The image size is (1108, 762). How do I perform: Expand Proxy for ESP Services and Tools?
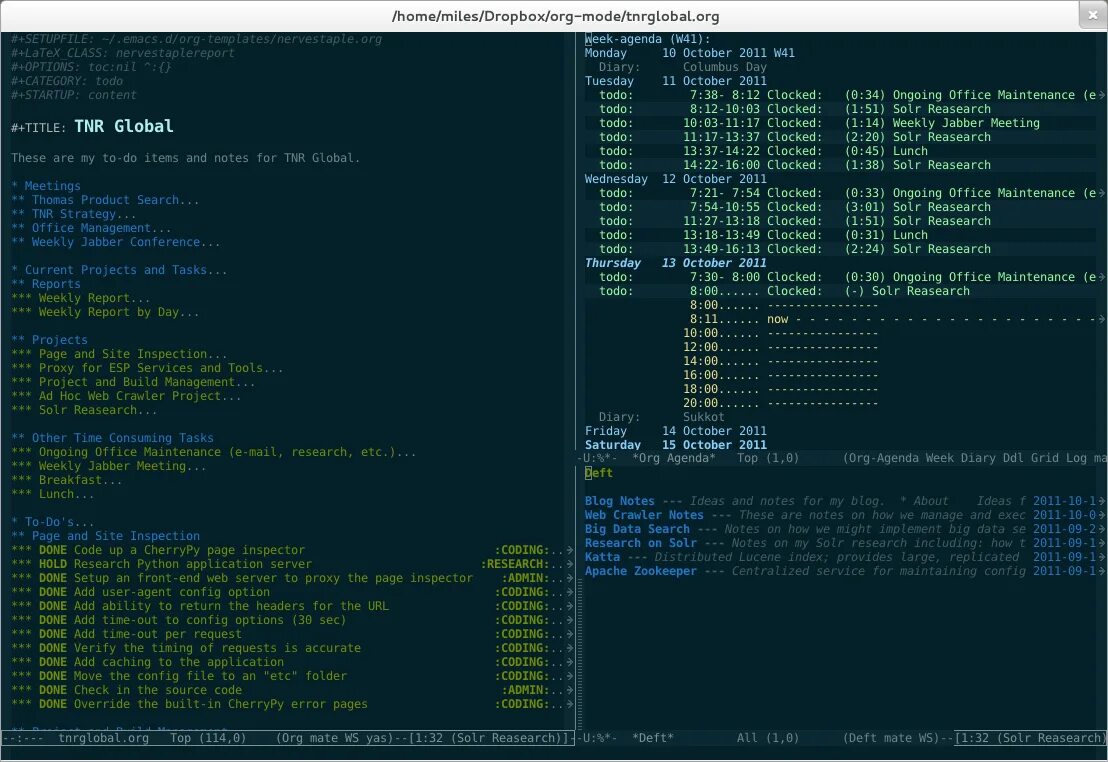tap(148, 368)
